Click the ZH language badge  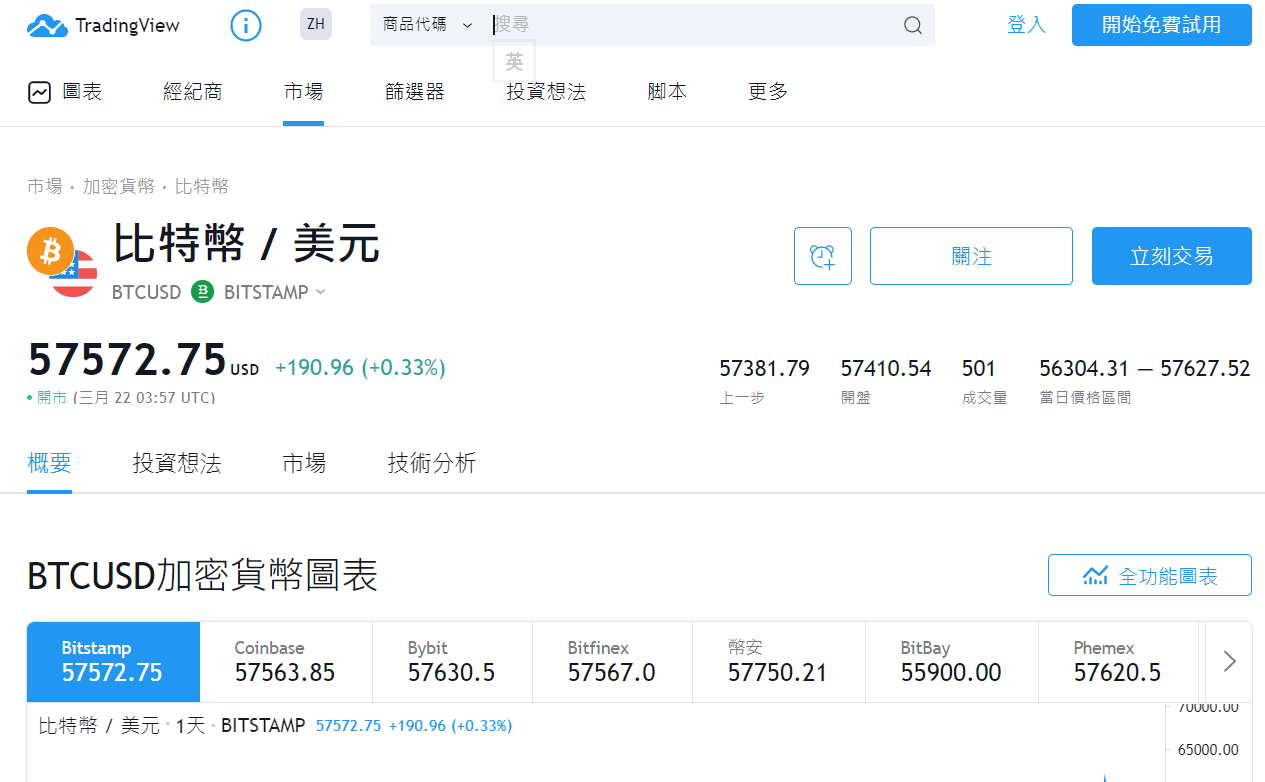coord(316,24)
